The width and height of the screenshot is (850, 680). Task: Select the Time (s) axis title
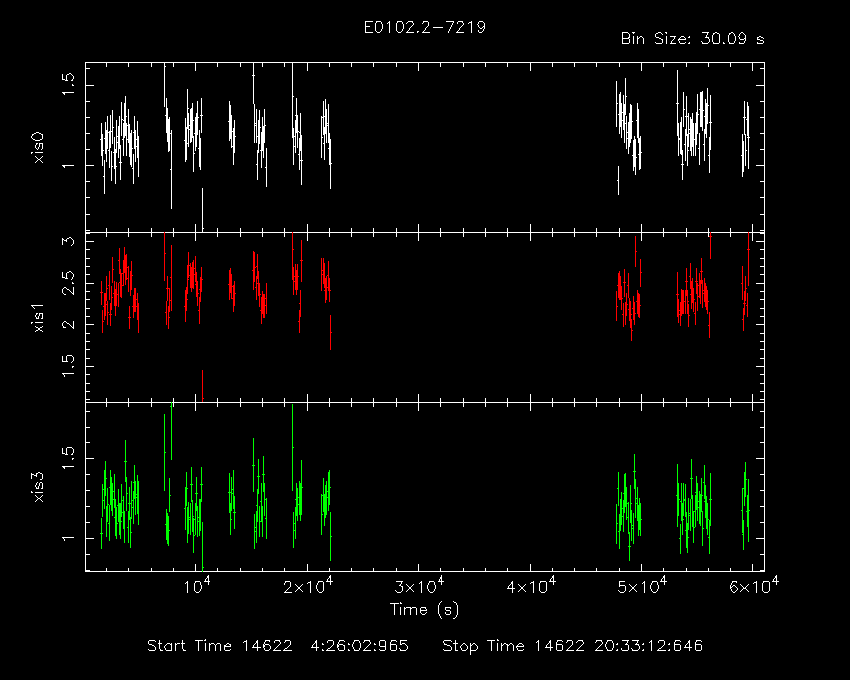click(x=424, y=610)
